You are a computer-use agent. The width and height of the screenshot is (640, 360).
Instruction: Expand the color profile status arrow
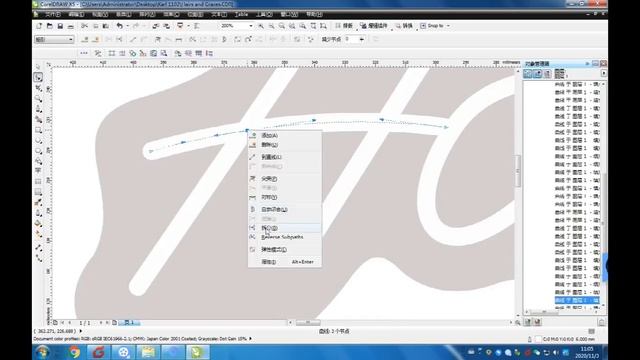pos(250,339)
